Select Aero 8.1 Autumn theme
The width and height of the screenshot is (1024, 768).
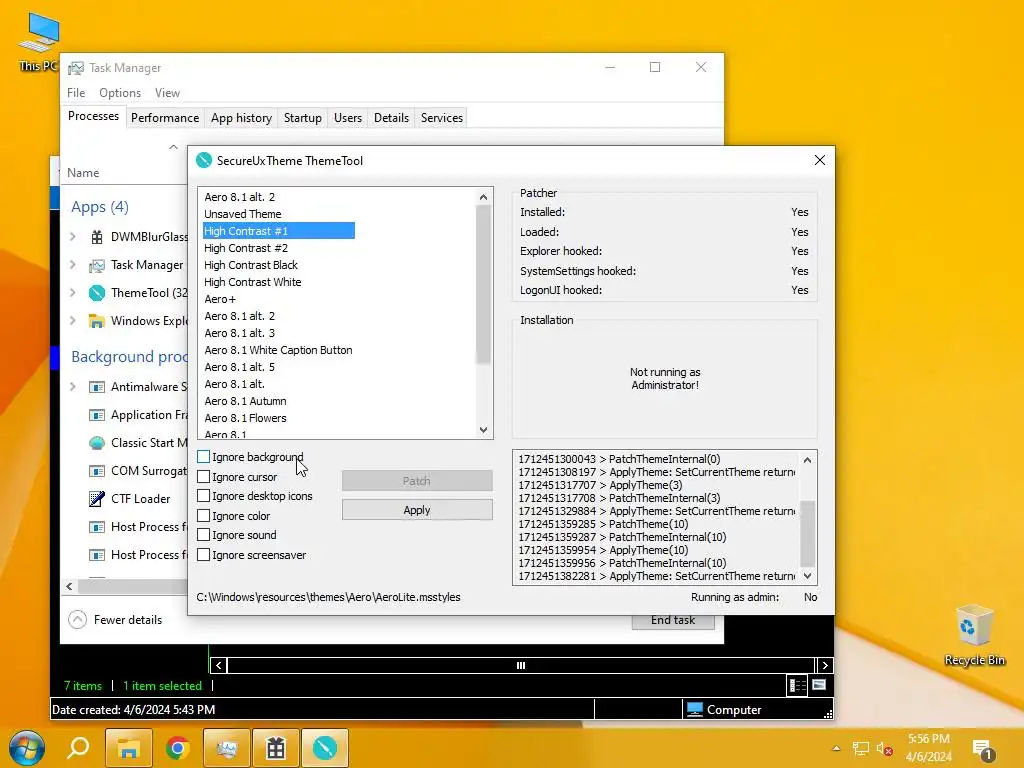245,401
